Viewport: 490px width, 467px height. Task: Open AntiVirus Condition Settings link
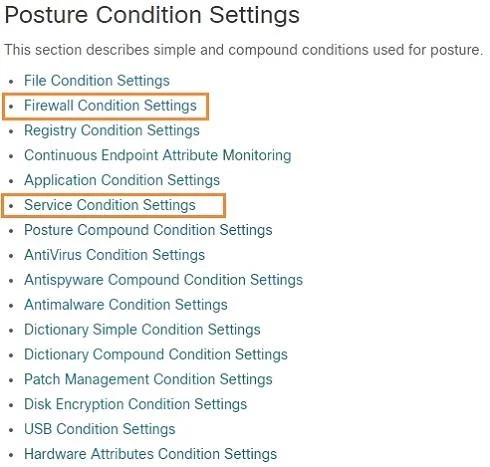pos(114,255)
